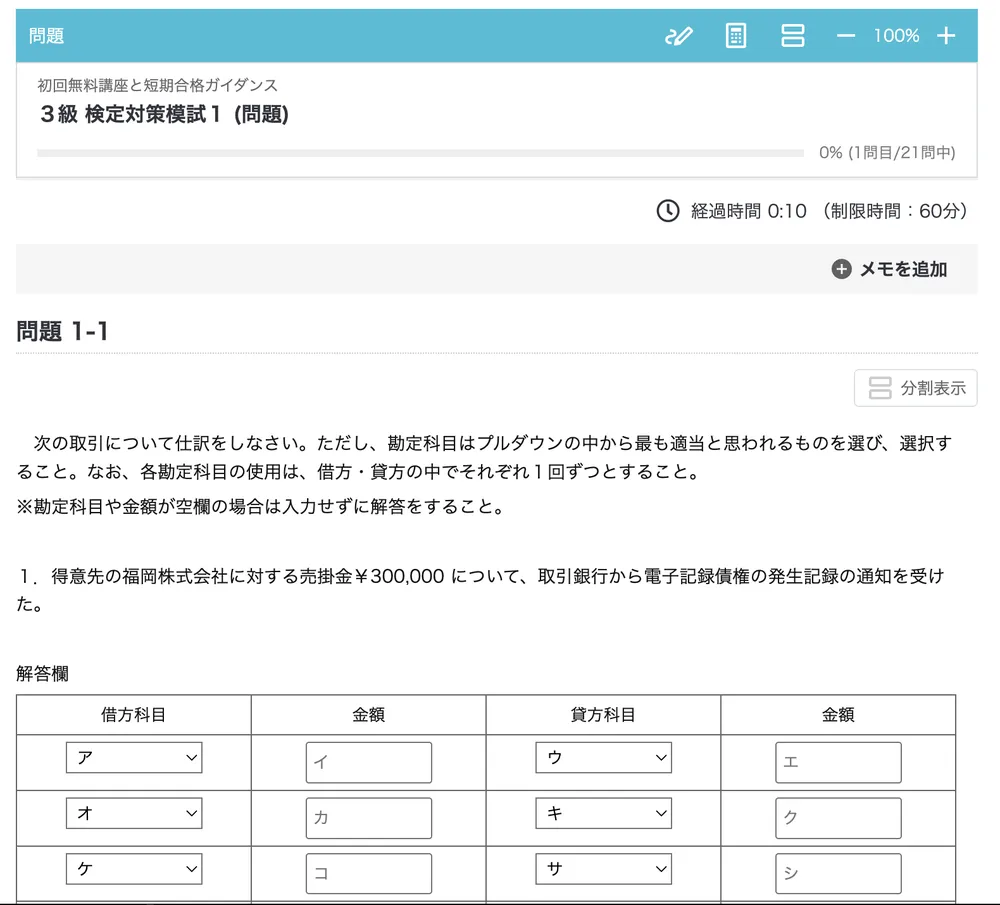The height and width of the screenshot is (905, 1000).
Task: Open the handwriting memo pen tool
Action: click(x=679, y=36)
